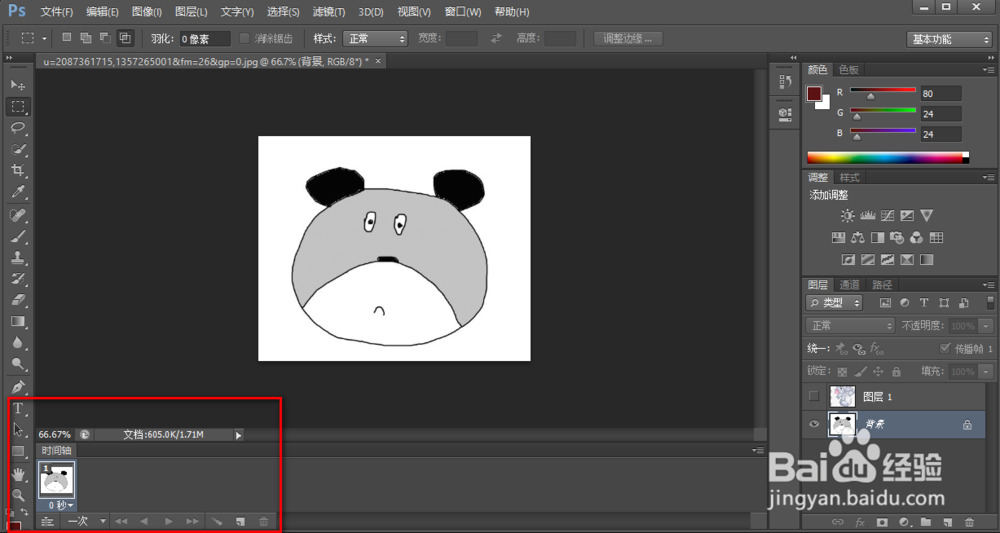
Task: Open the History panel icon
Action: (785, 82)
